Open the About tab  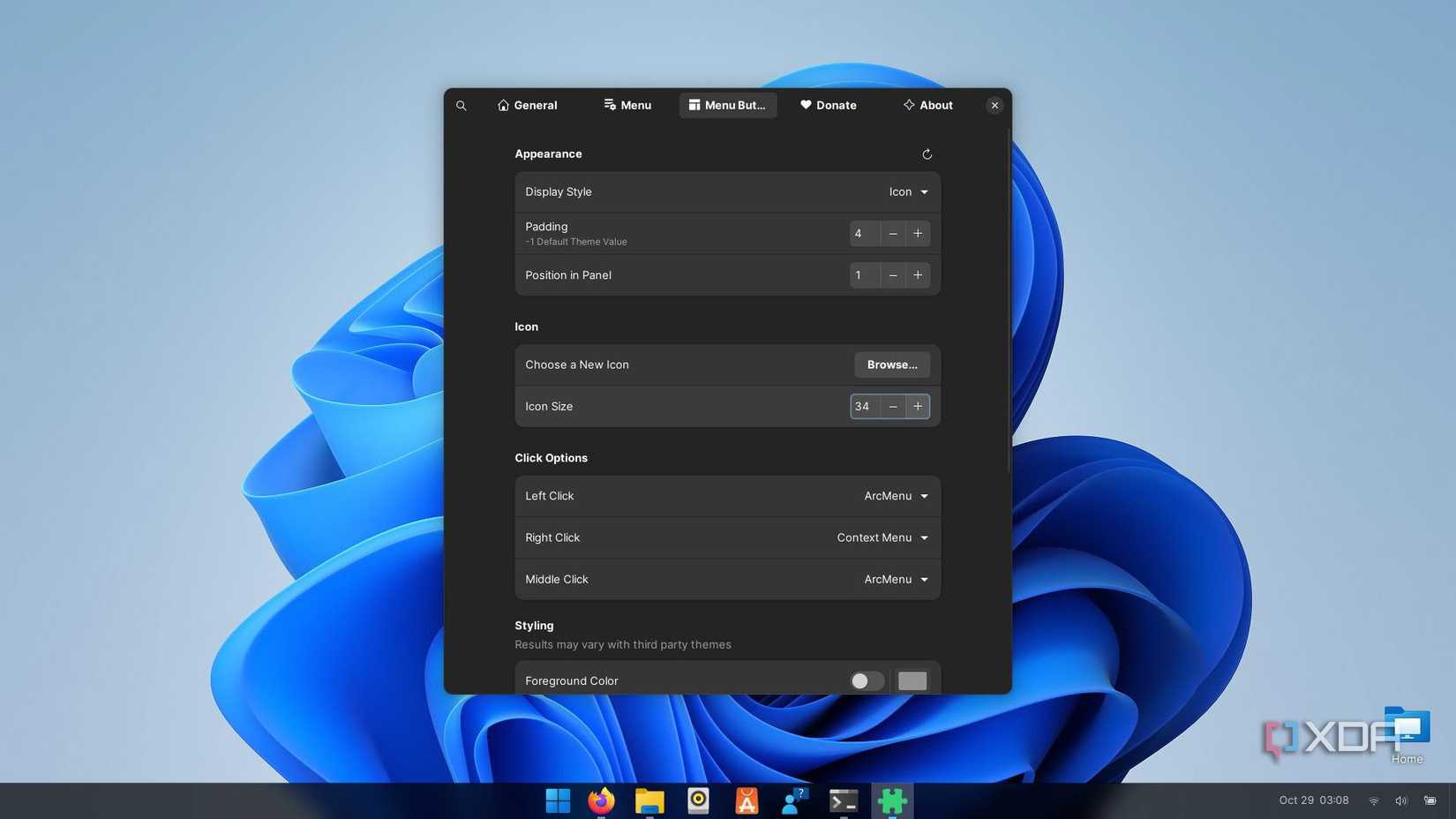pos(927,105)
